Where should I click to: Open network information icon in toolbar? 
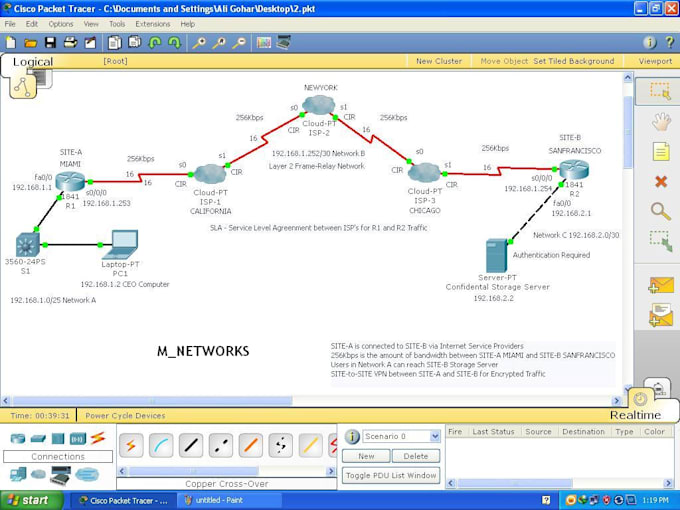[649, 42]
